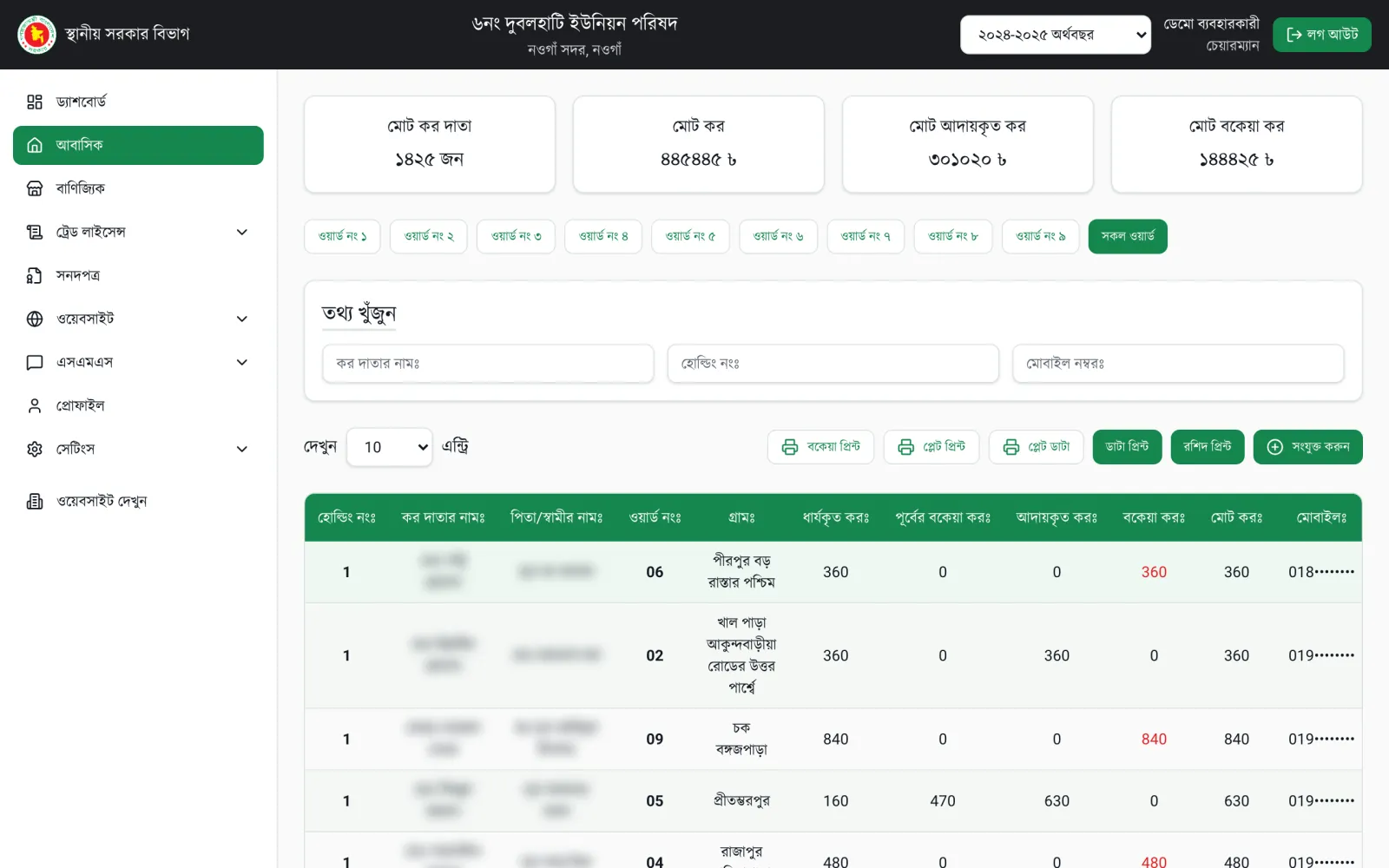Viewport: 1389px width, 868px height.
Task: Expand ওয়েবসাইট submenu chevron
Action: 242,319
